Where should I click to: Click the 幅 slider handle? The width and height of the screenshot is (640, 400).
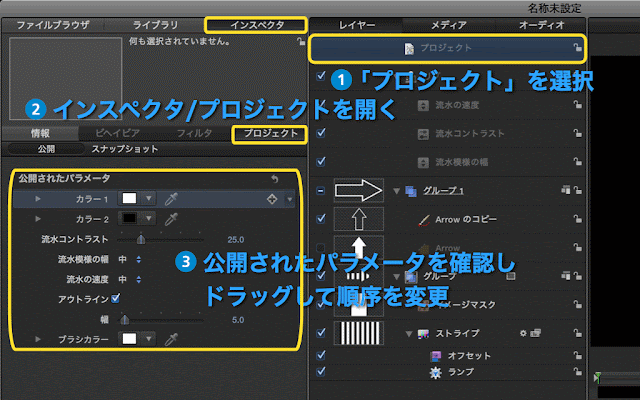[124, 320]
